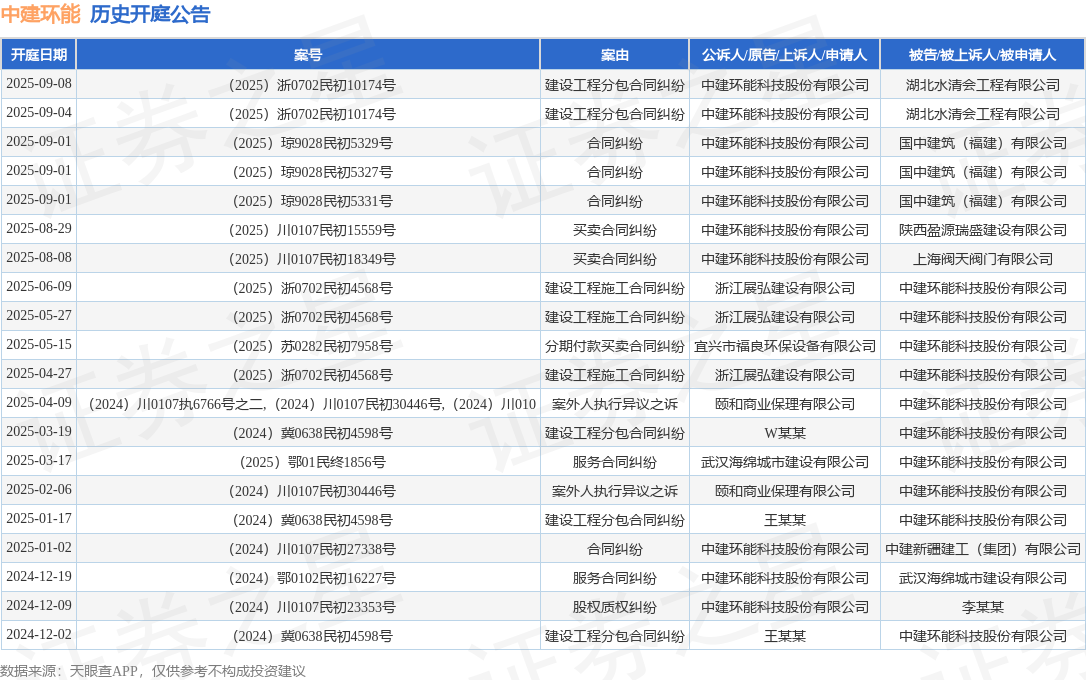Click defendant 陕西盈源瑞盛建设有限公司
The image size is (1086, 680).
(x=983, y=231)
